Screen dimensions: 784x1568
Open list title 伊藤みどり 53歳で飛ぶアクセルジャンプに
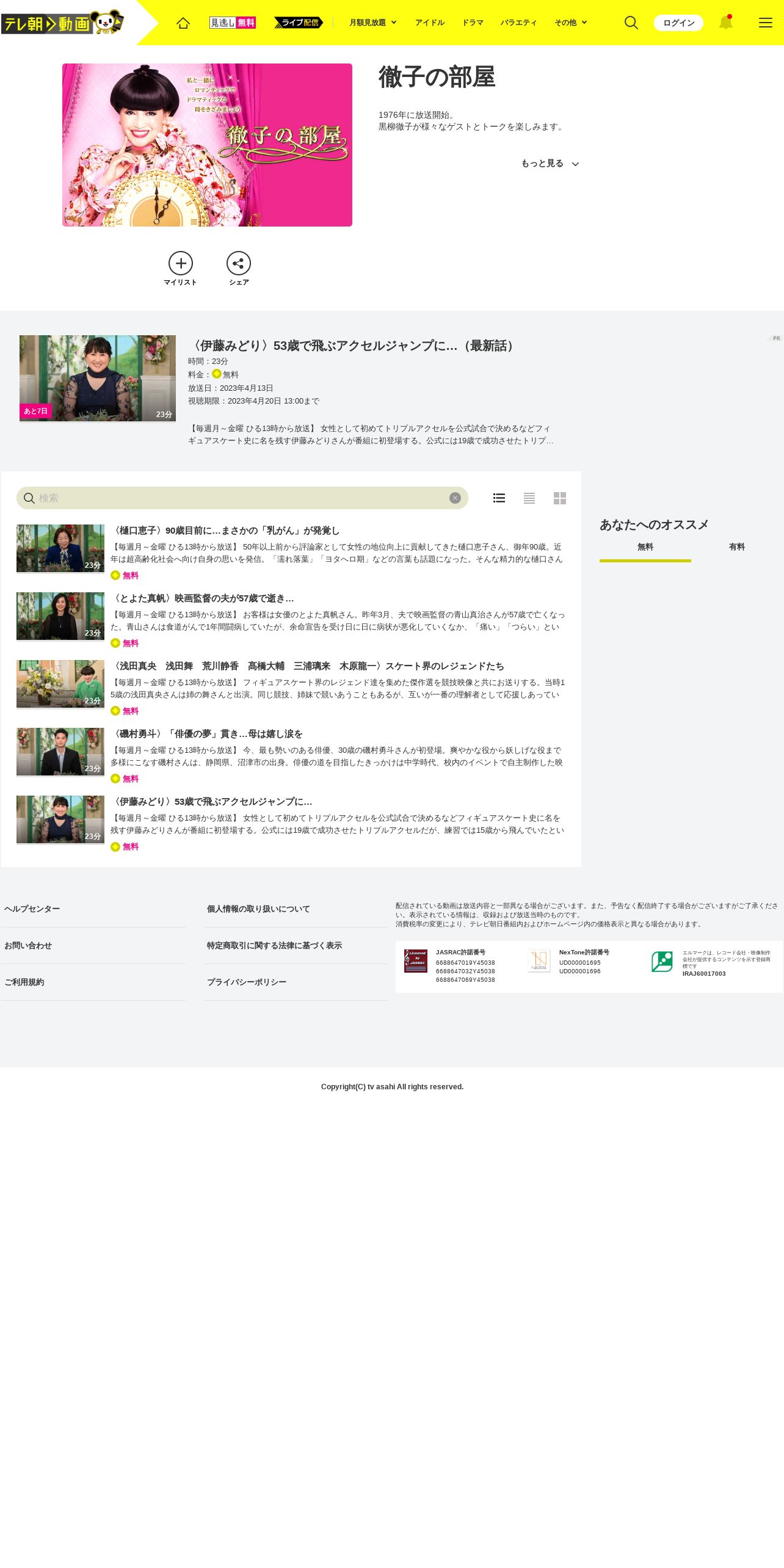coord(212,802)
